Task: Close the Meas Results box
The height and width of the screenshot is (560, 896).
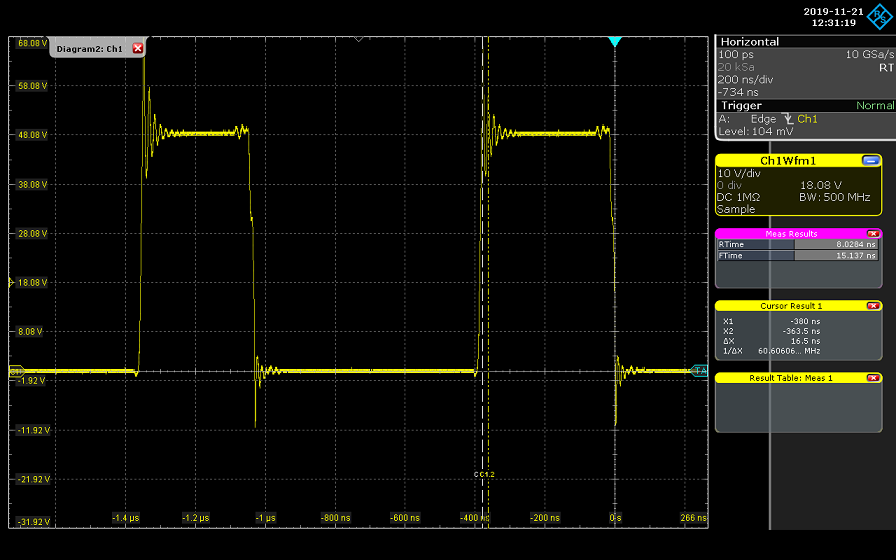Action: click(x=873, y=234)
